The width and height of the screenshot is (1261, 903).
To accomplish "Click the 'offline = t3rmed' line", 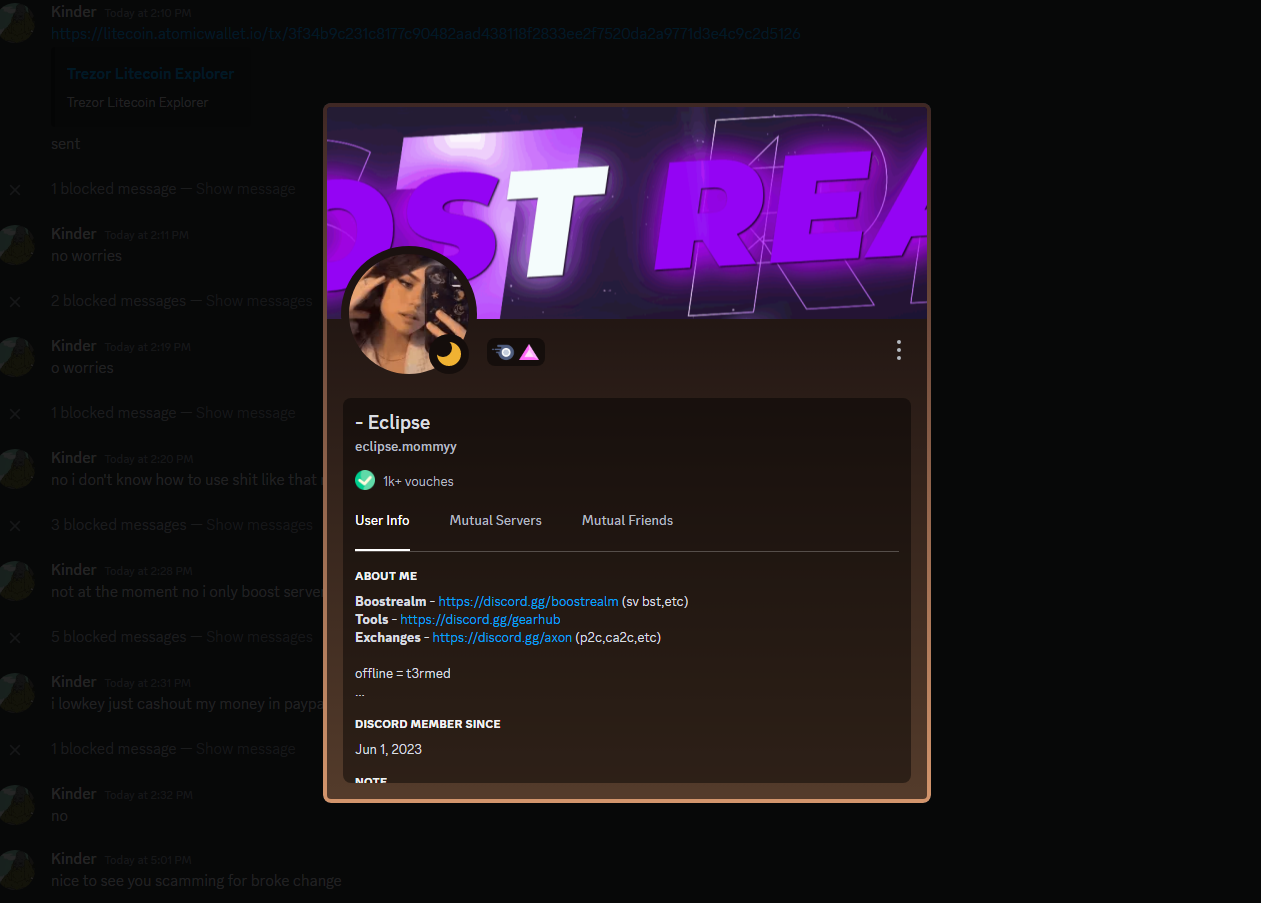I will [x=403, y=673].
